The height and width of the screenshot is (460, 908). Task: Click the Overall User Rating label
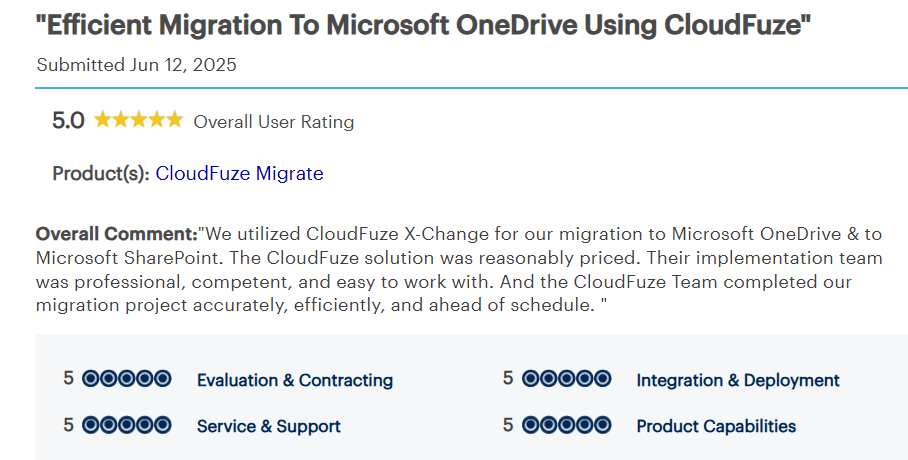tap(273, 122)
